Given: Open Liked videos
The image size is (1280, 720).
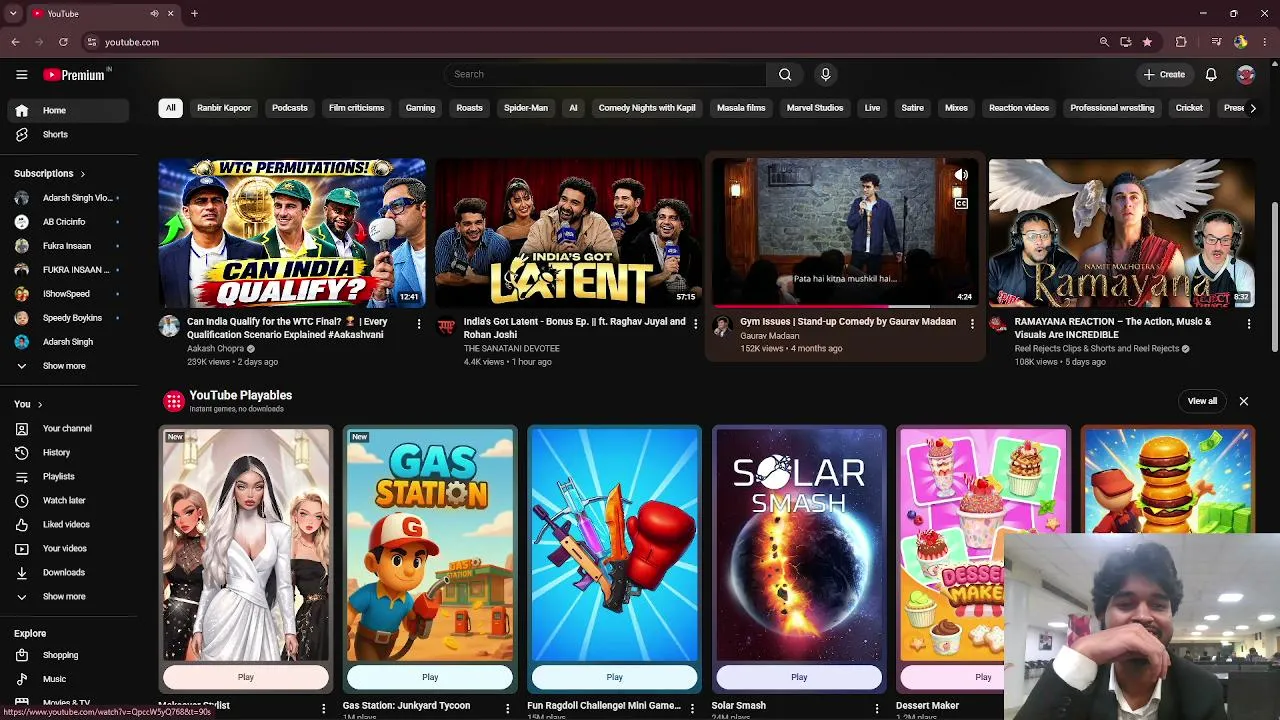Looking at the screenshot, I should [66, 524].
